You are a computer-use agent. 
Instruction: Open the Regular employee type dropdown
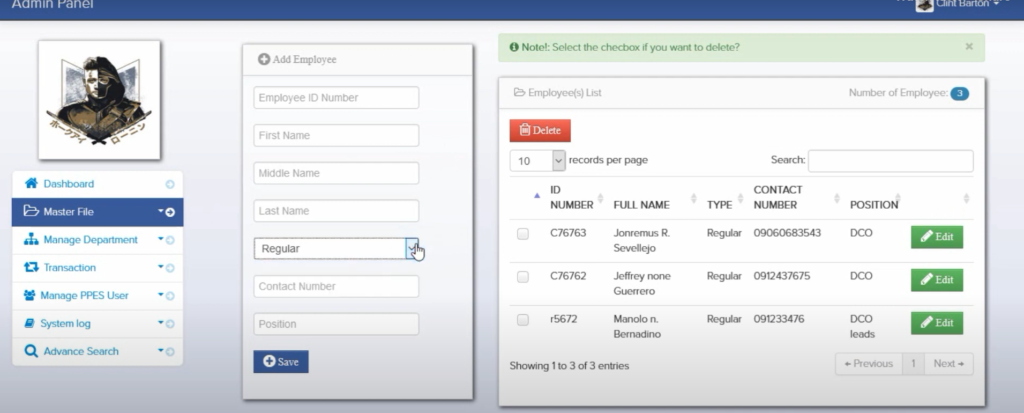336,248
